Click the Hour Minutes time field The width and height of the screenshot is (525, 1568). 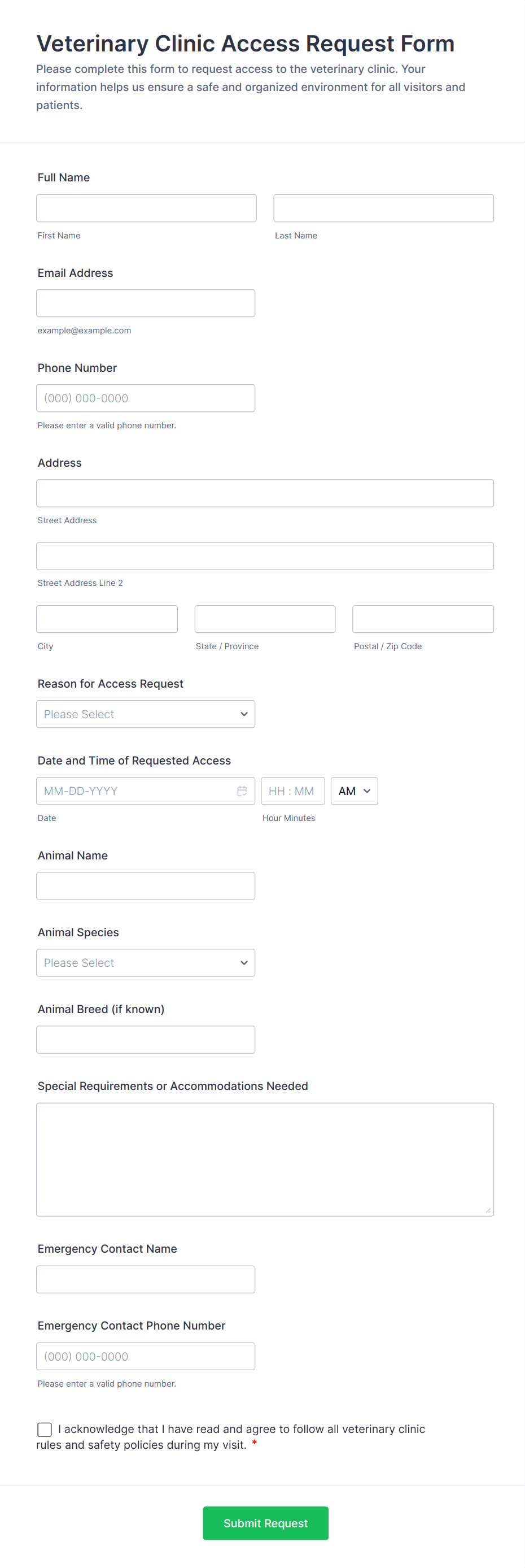(x=292, y=790)
